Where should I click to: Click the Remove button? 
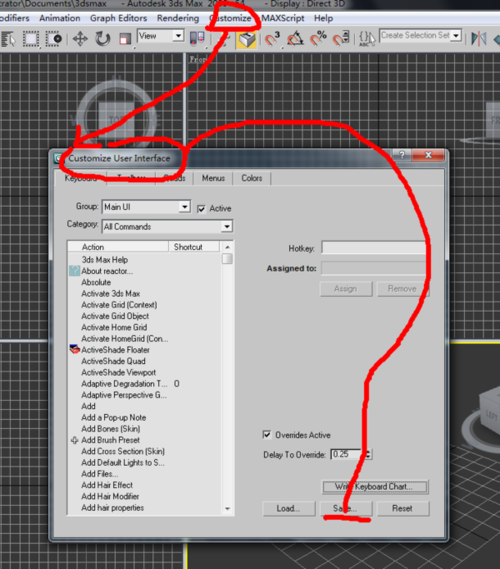(402, 289)
